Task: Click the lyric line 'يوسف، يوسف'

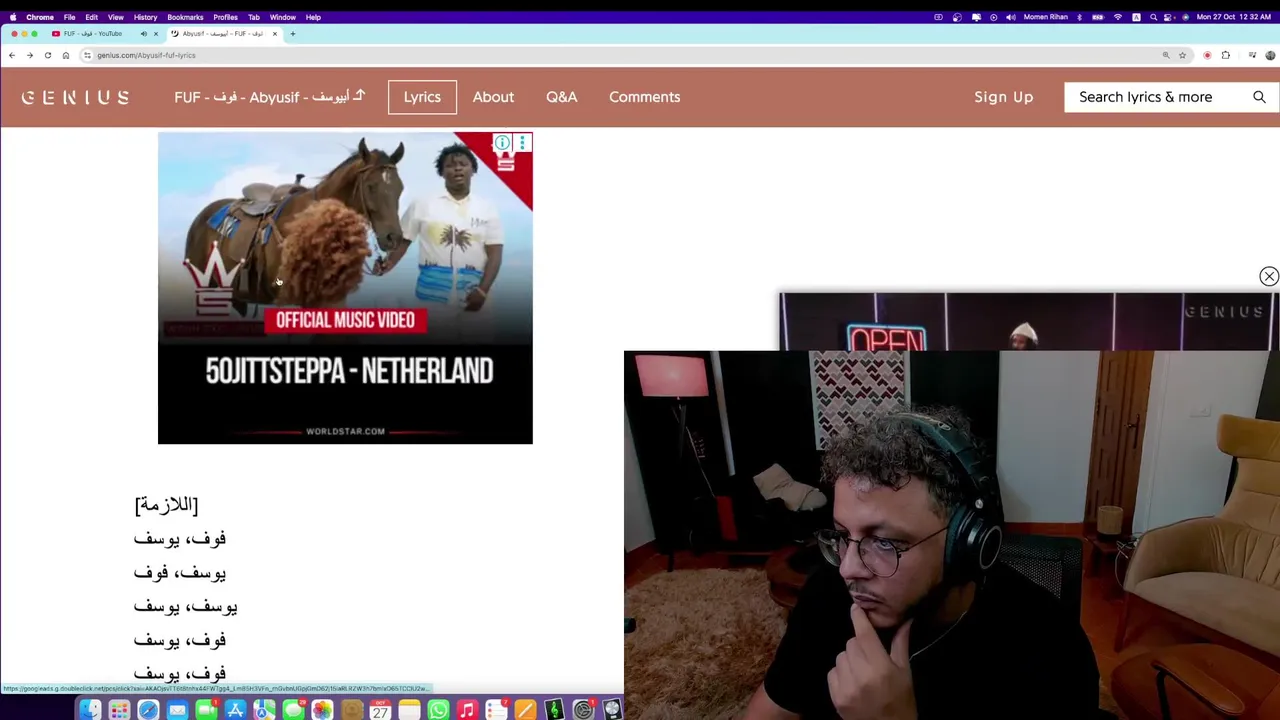Action: coord(186,606)
